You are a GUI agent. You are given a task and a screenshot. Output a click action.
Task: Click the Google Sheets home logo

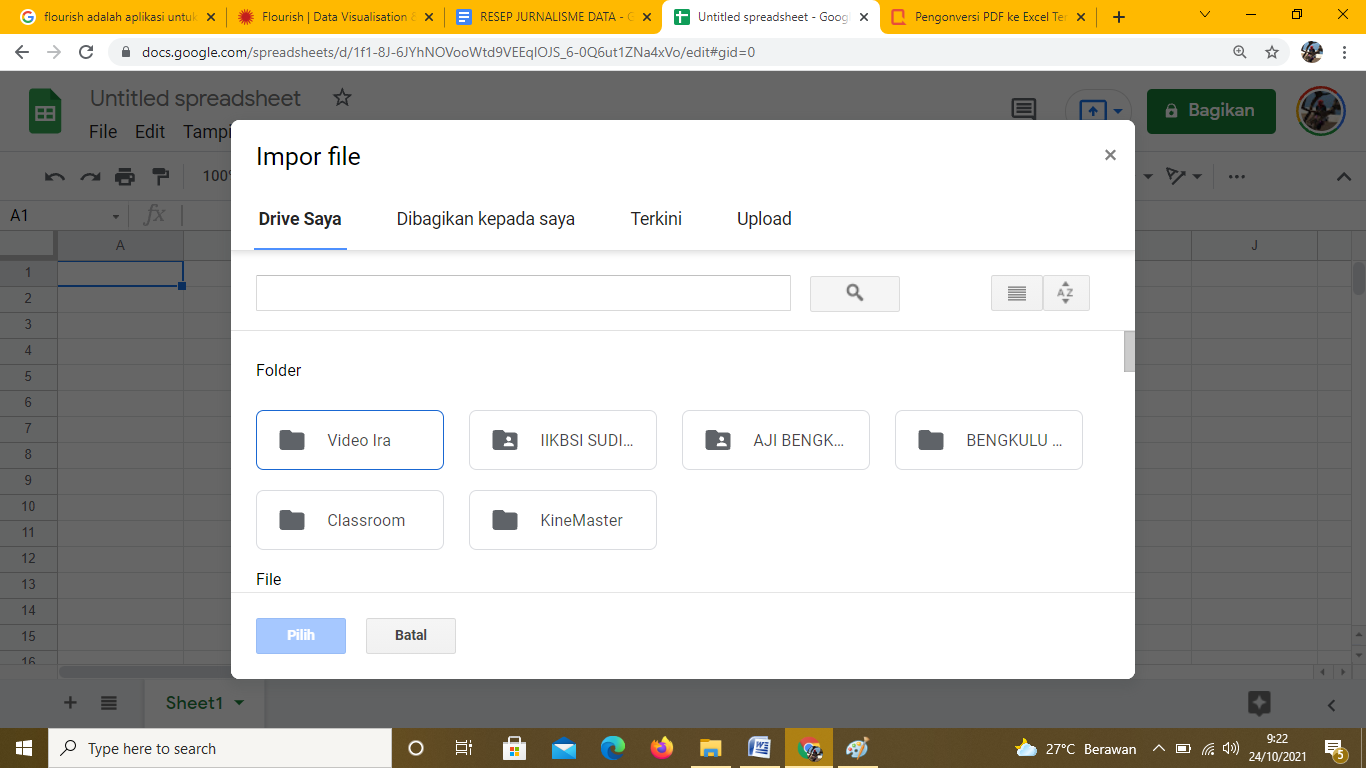(45, 111)
